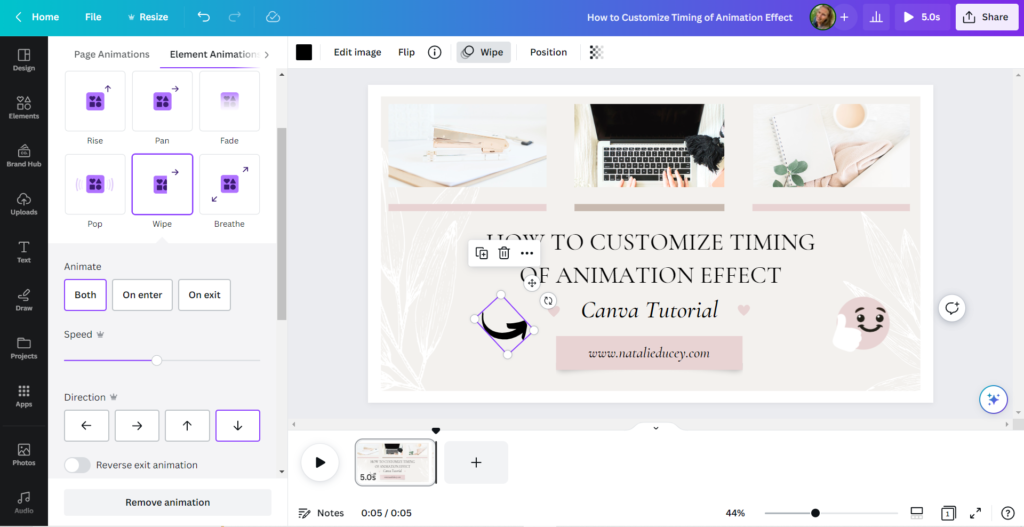Open the Magic assistant sparkle button

[x=993, y=399]
